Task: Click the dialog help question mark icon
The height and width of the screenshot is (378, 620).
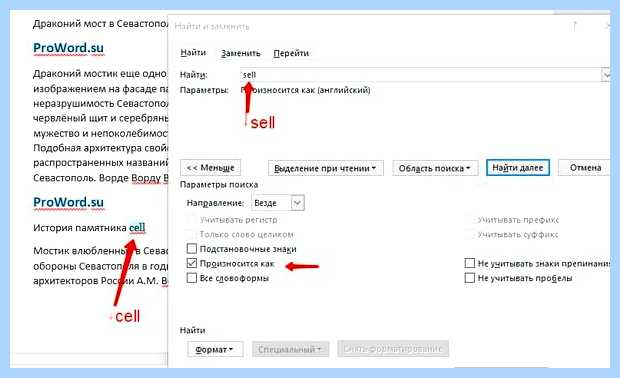Action: coord(575,26)
